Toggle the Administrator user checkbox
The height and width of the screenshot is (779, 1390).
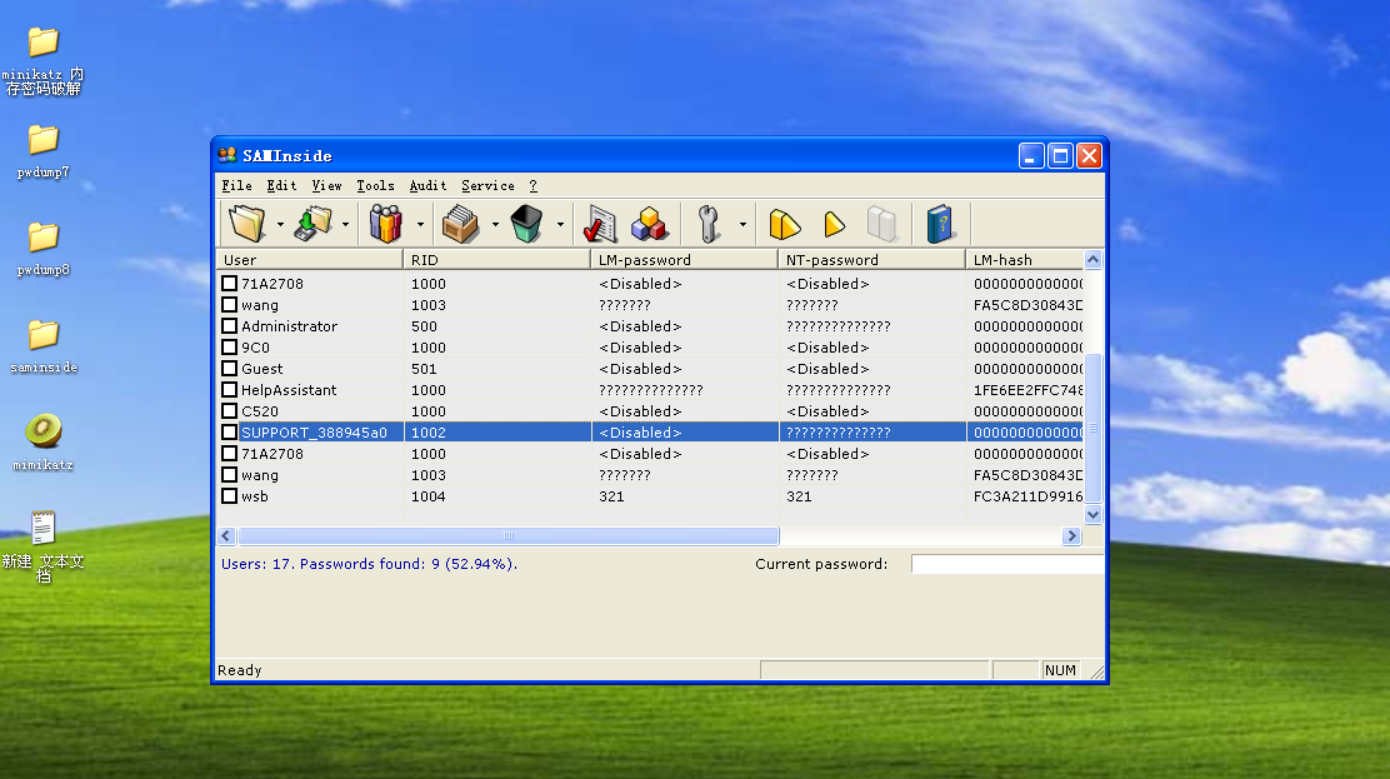(229, 326)
